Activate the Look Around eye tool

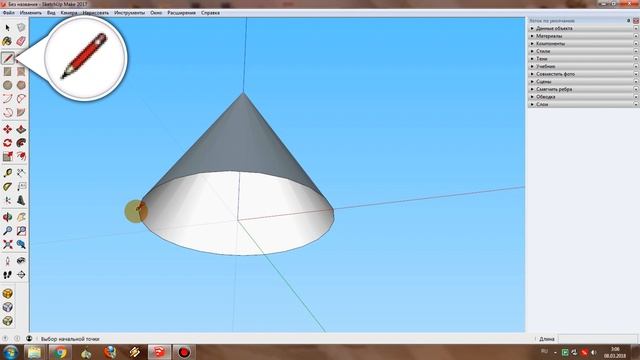(21, 261)
